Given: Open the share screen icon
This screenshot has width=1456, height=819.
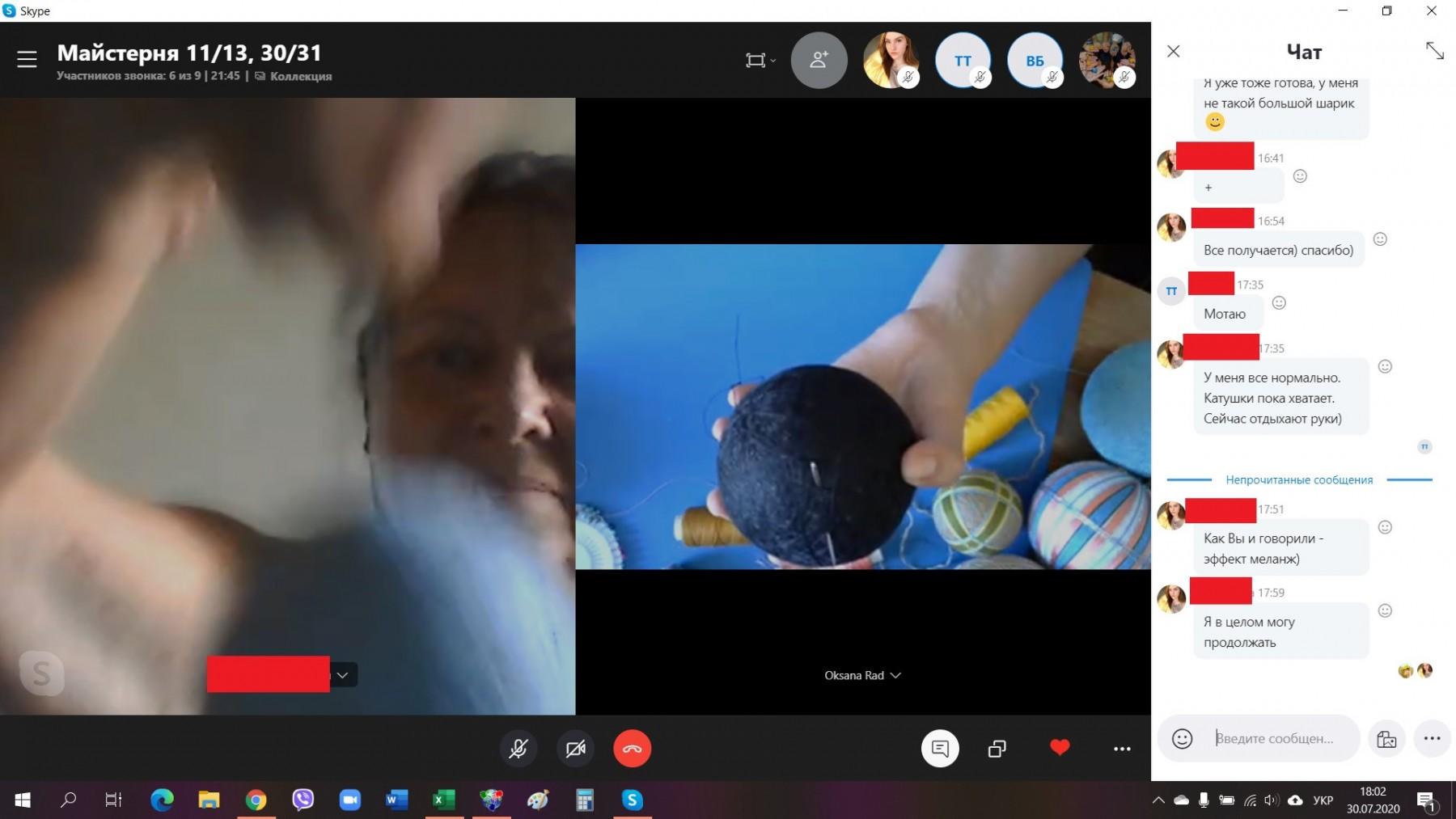Looking at the screenshot, I should click(x=997, y=749).
